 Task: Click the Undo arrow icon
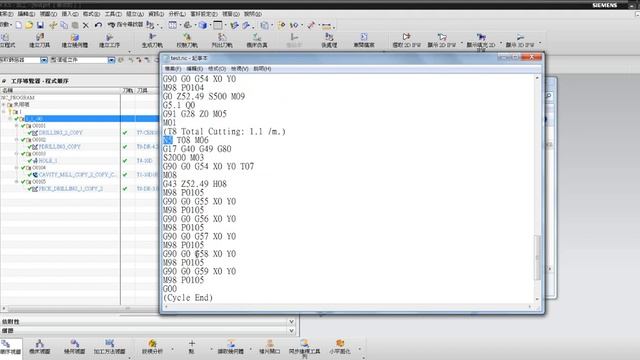tap(98, 25)
